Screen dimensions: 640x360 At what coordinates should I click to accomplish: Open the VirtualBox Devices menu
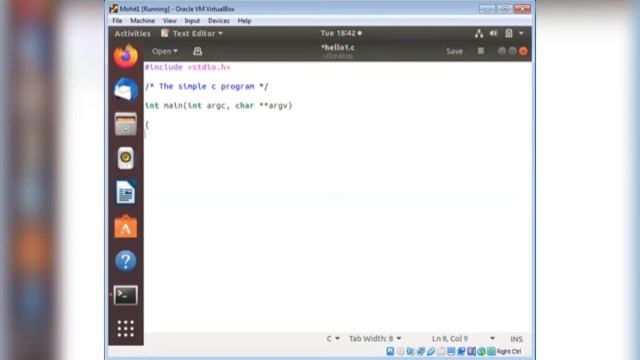[219, 20]
